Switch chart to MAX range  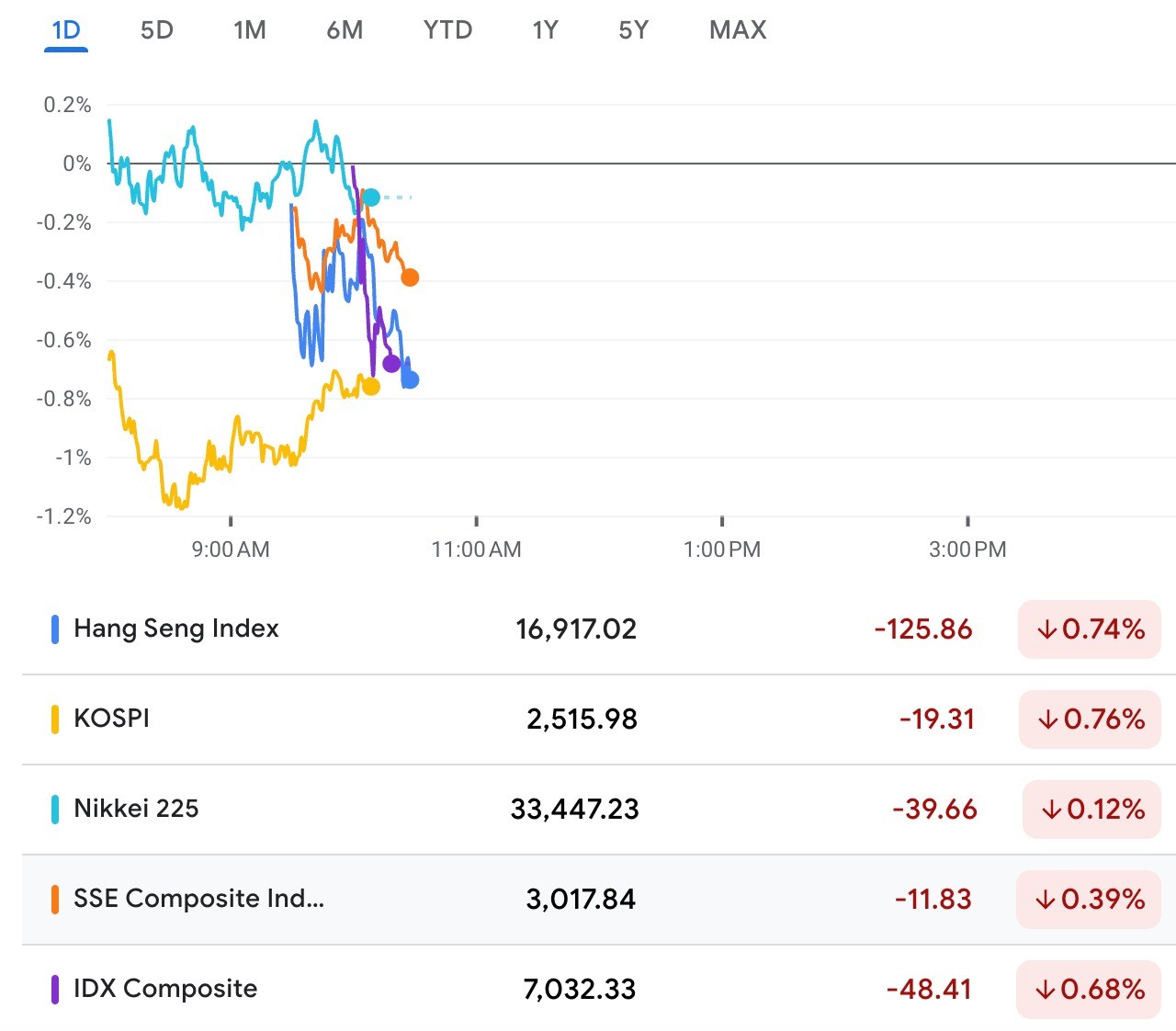click(x=738, y=30)
